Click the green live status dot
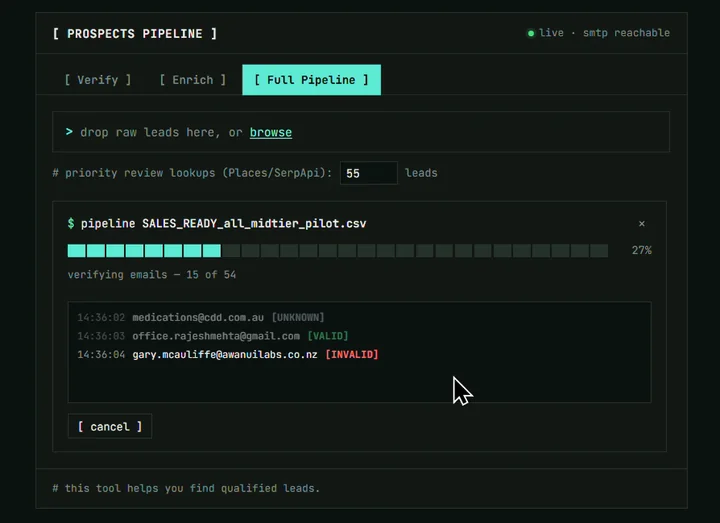The image size is (720, 523). [x=531, y=33]
